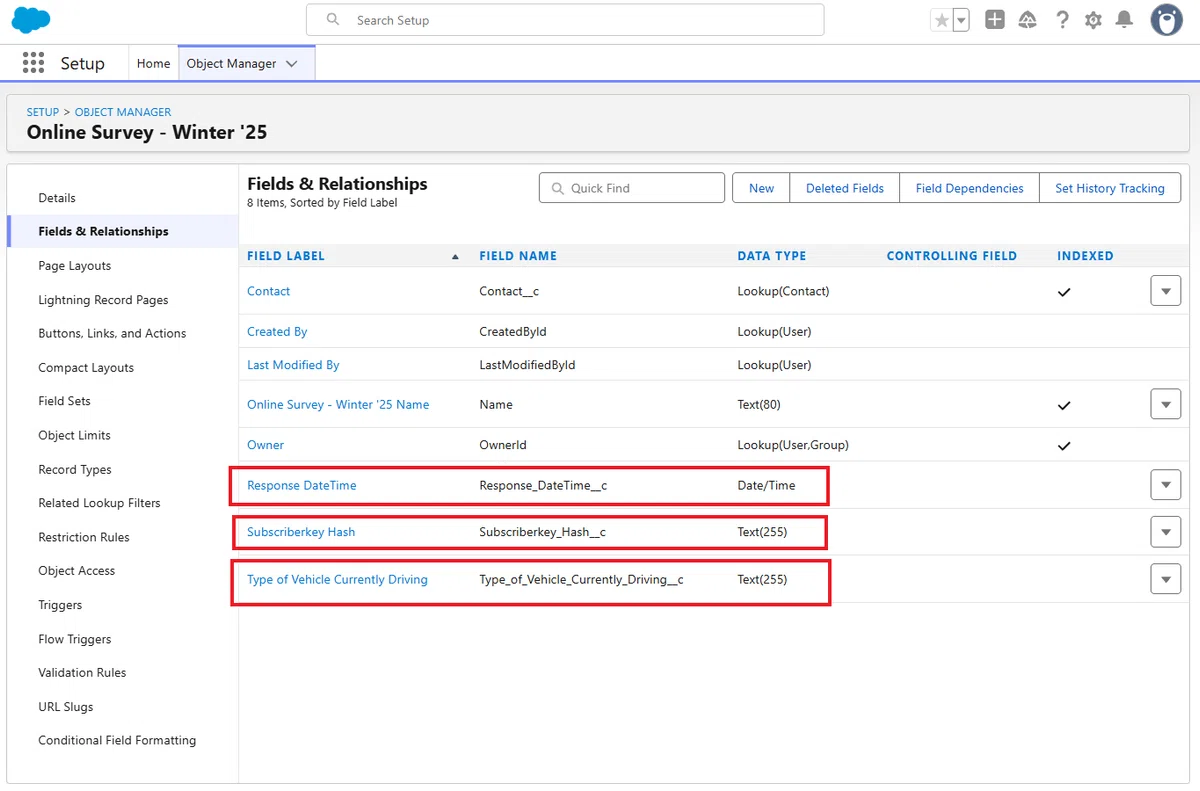Open Type of Vehicle row action dropdown
1200x791 pixels.
pos(1165,579)
